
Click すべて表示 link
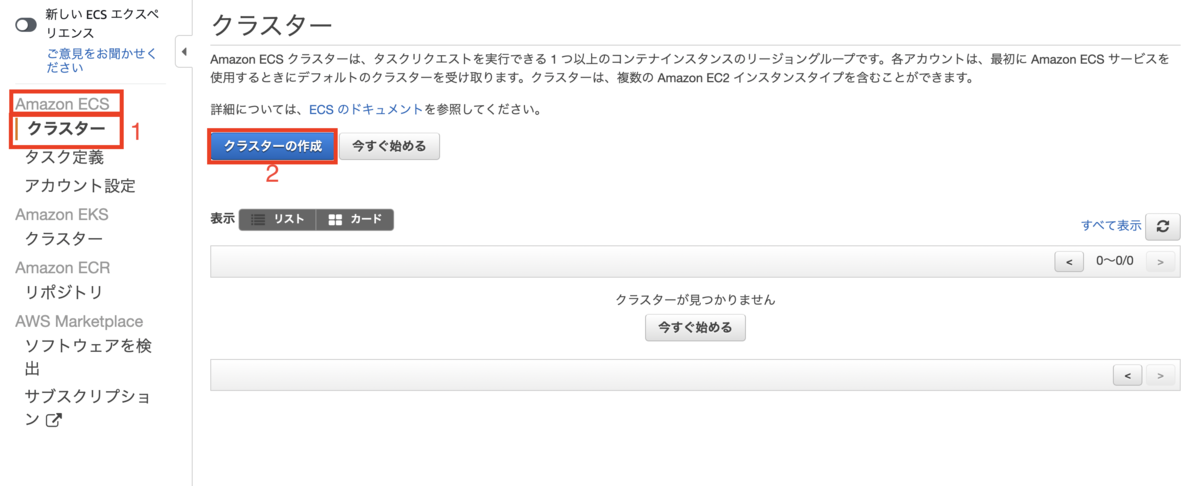[1110, 226]
